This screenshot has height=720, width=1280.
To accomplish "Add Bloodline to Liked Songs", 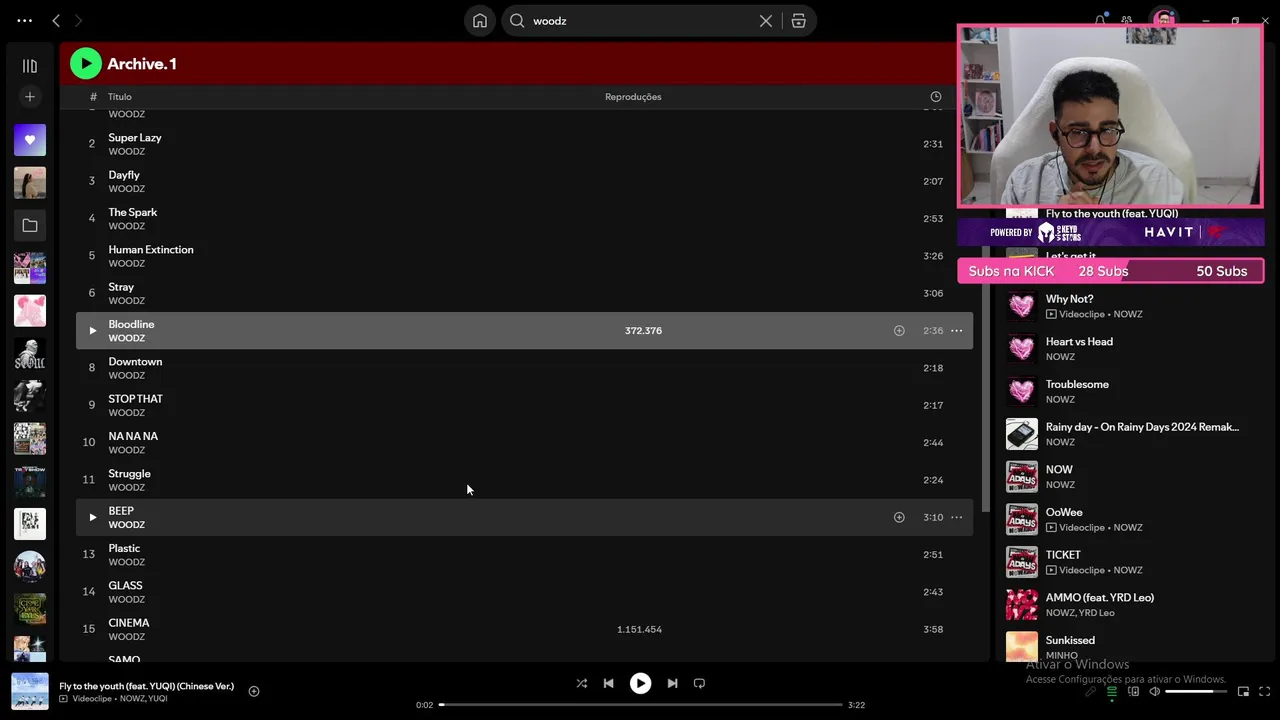I will click(x=899, y=331).
